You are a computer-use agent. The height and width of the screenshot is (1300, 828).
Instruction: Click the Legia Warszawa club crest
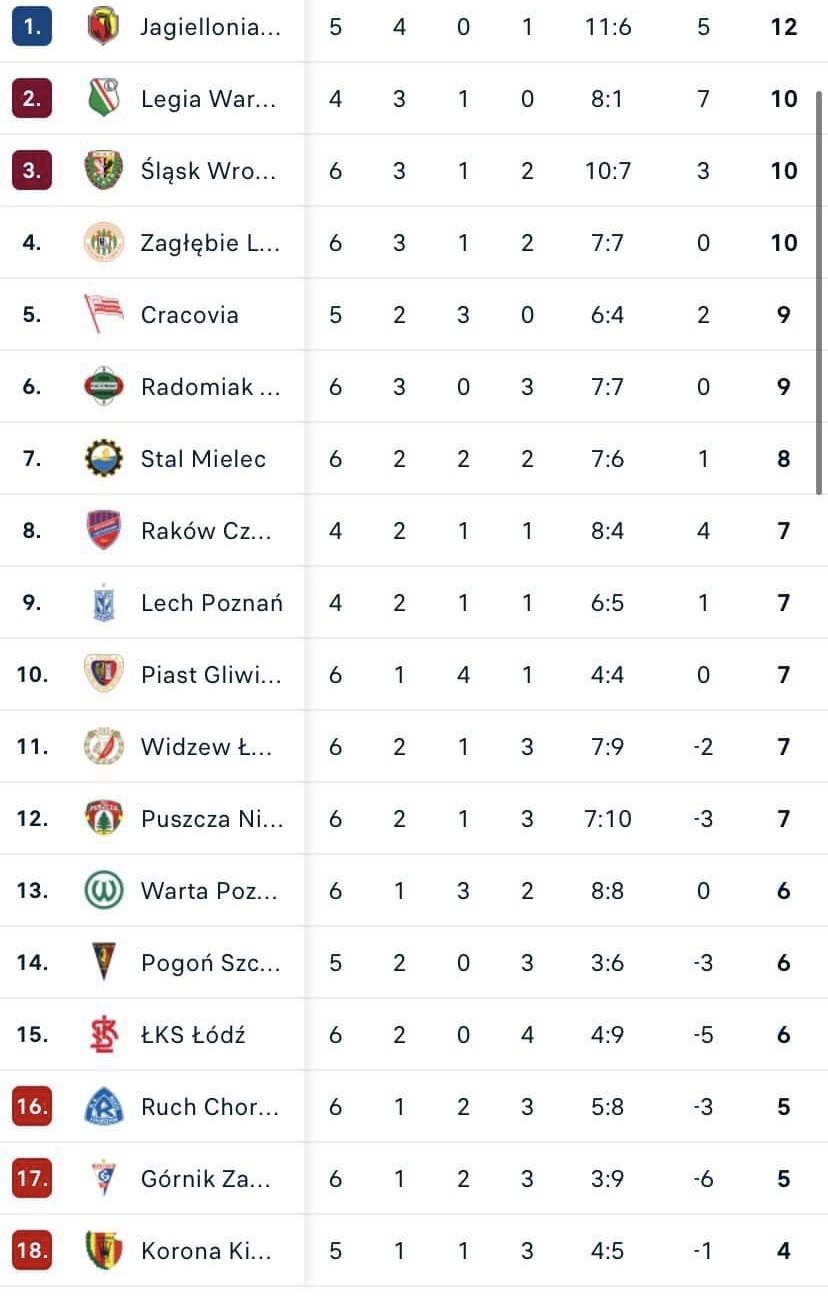point(103,98)
